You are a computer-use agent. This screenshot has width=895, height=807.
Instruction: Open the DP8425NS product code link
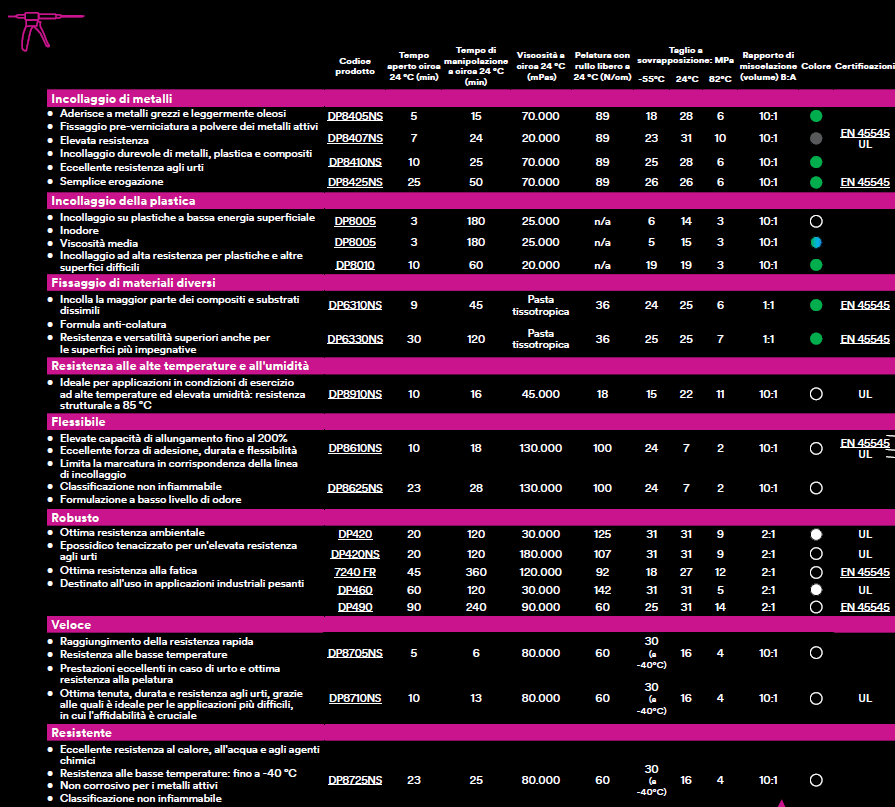[355, 182]
